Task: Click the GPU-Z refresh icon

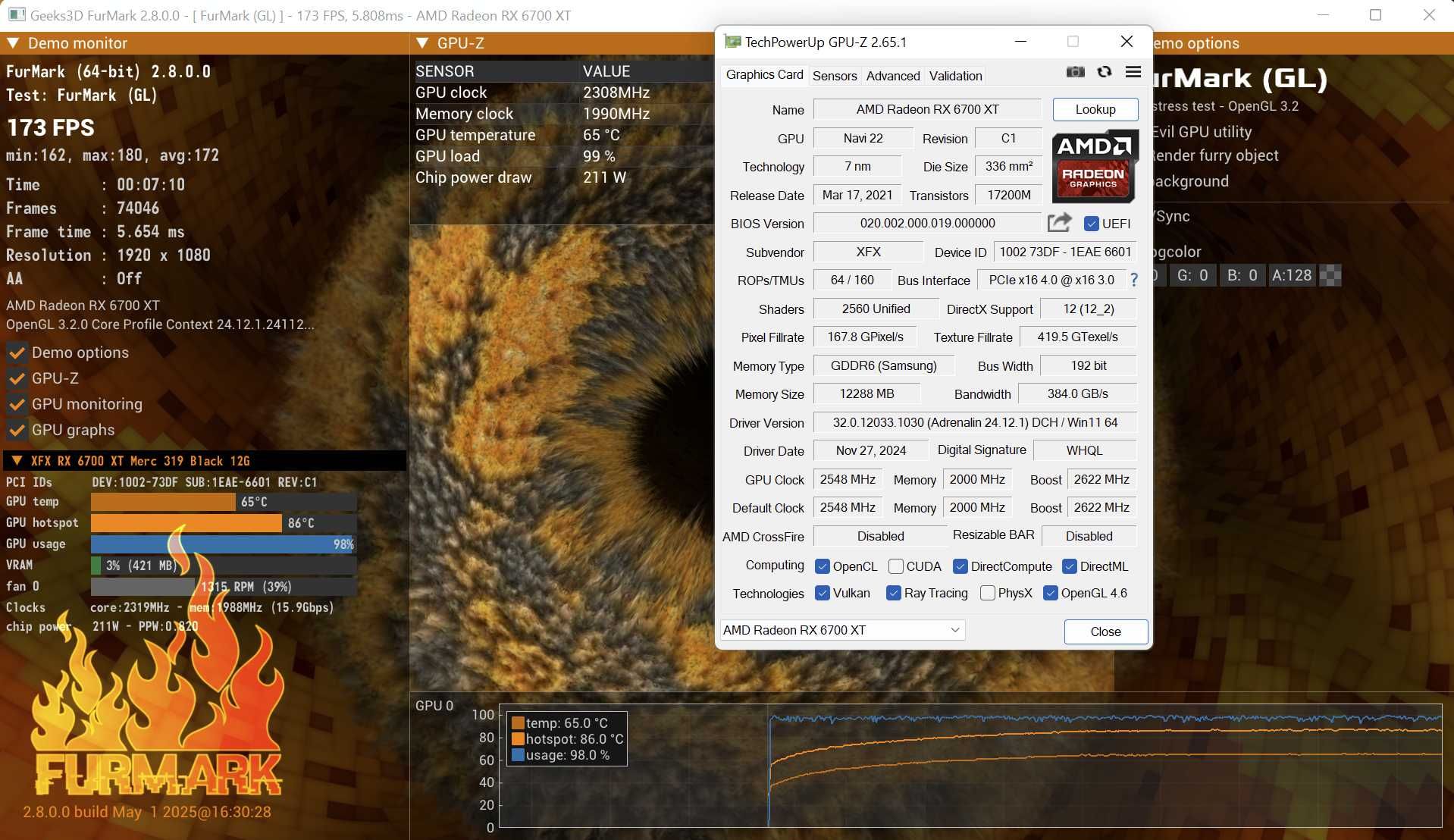Action: pos(1105,72)
